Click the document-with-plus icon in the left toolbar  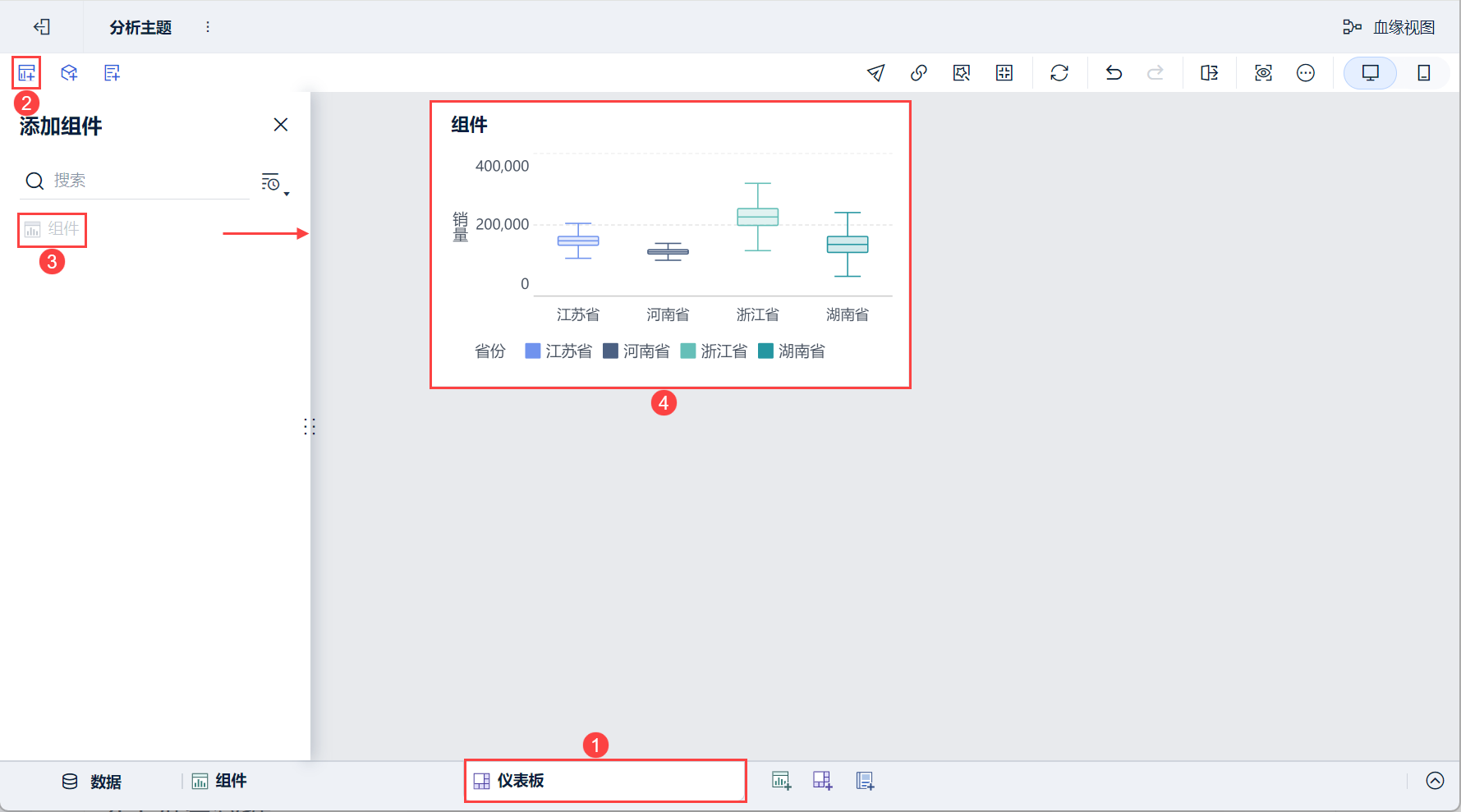(112, 73)
